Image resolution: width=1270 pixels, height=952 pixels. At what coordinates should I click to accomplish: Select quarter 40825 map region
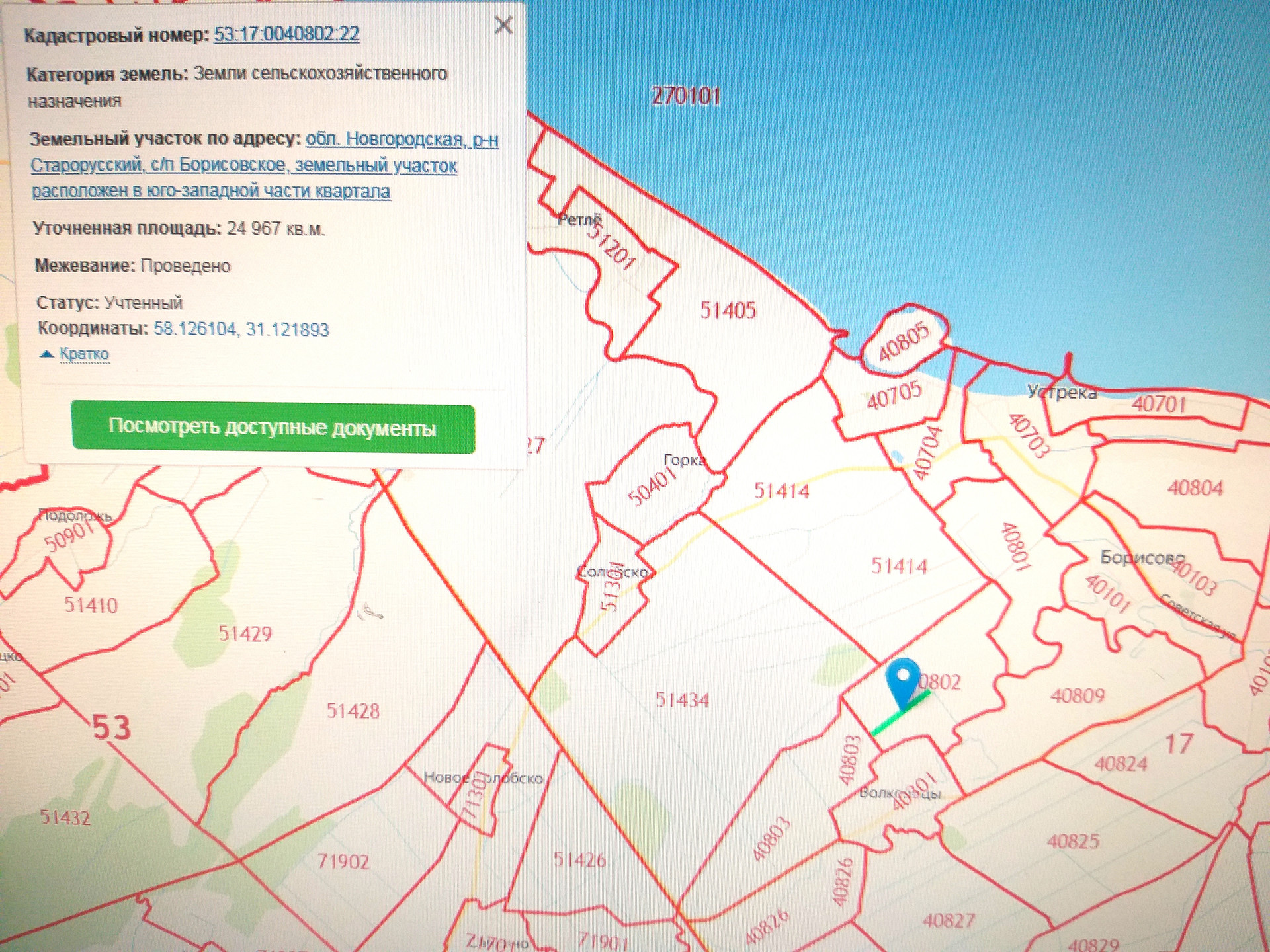[1073, 842]
